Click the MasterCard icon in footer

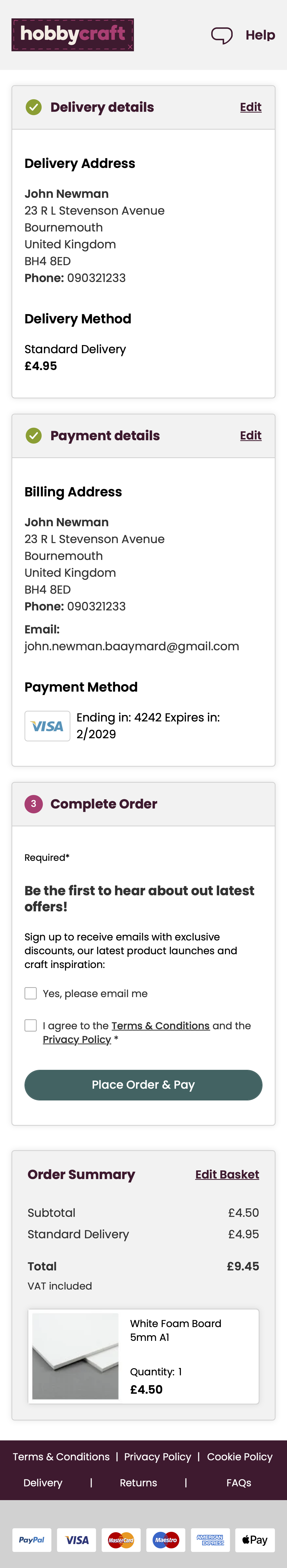(x=121, y=1540)
